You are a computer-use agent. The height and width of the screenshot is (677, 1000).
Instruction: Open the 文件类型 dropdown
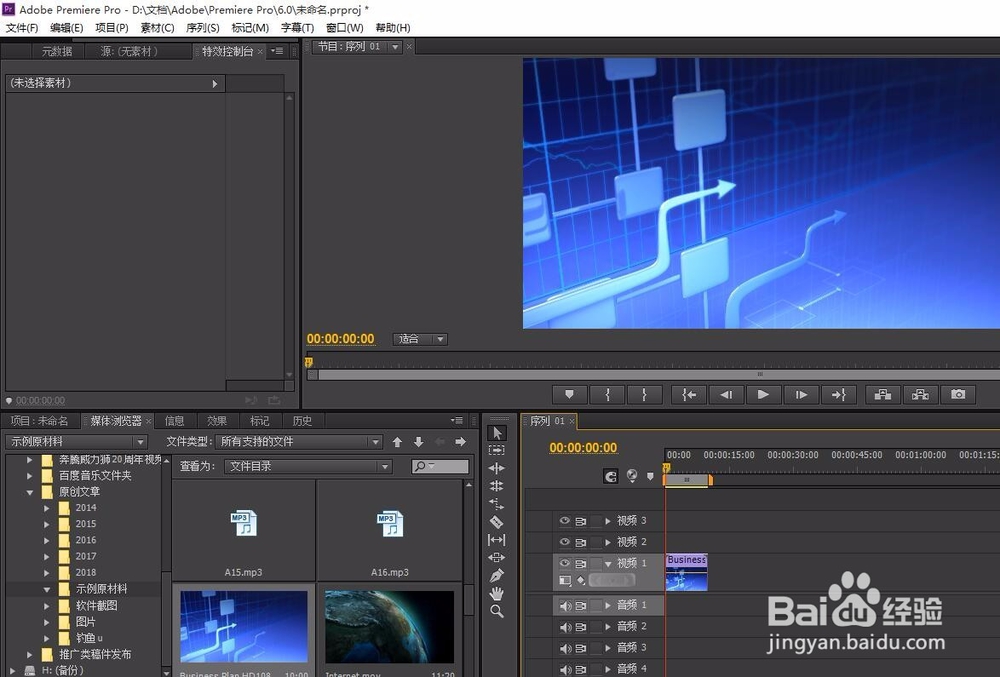298,442
